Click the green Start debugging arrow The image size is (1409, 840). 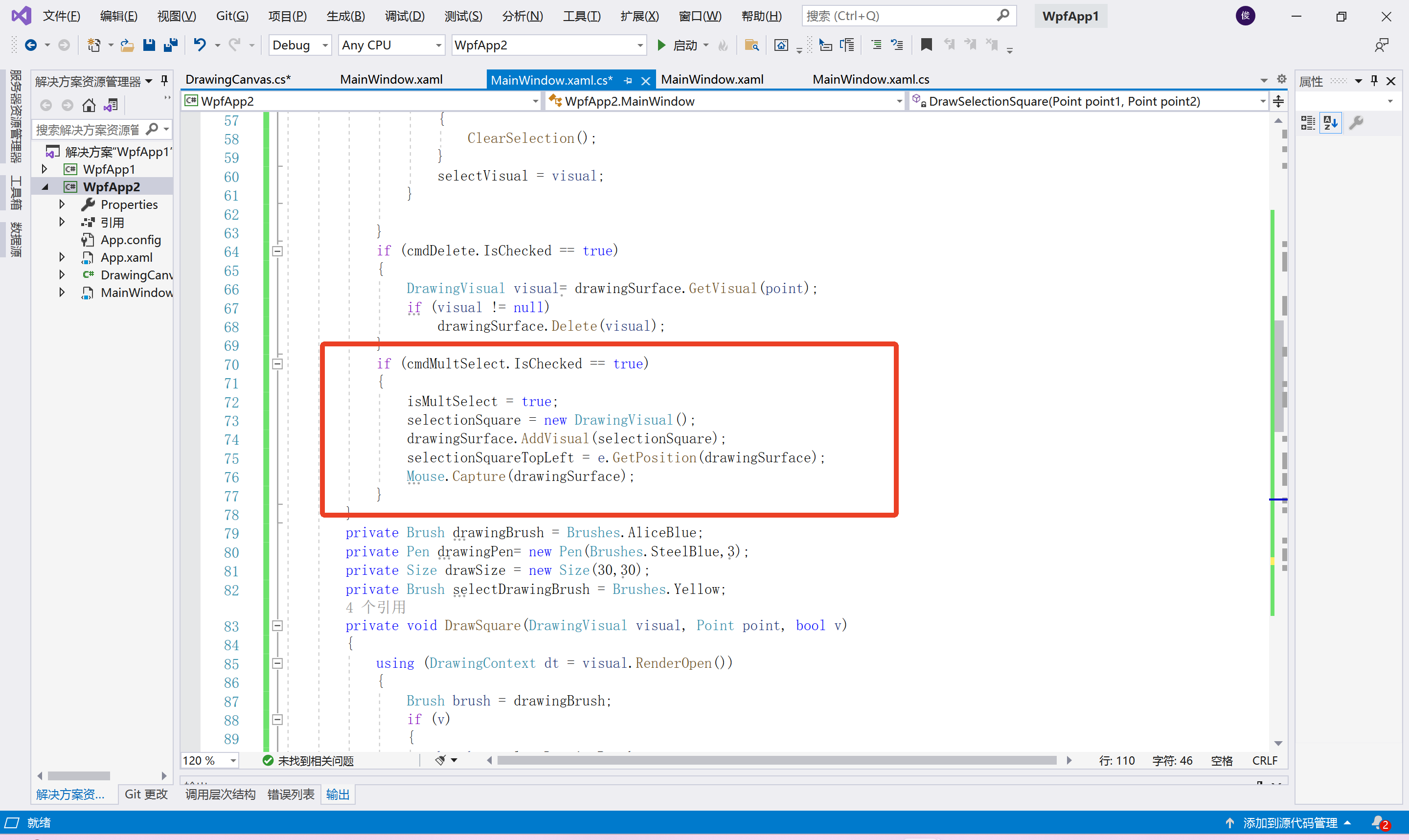point(661,45)
